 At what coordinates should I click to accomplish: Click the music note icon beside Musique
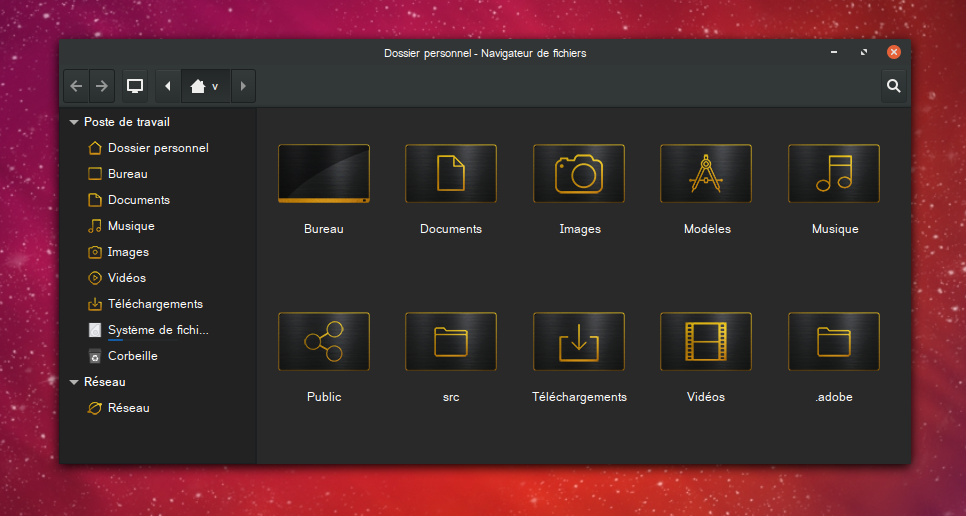coord(95,226)
